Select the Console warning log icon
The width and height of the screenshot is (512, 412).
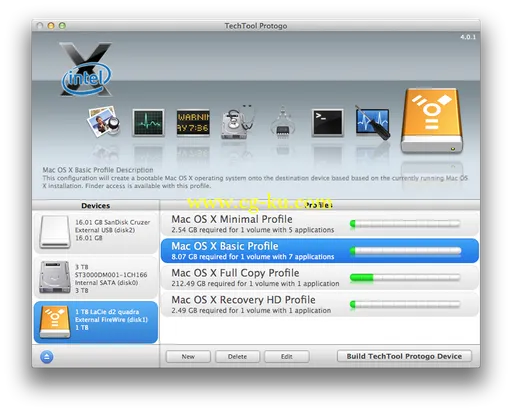pyautogui.click(x=193, y=123)
